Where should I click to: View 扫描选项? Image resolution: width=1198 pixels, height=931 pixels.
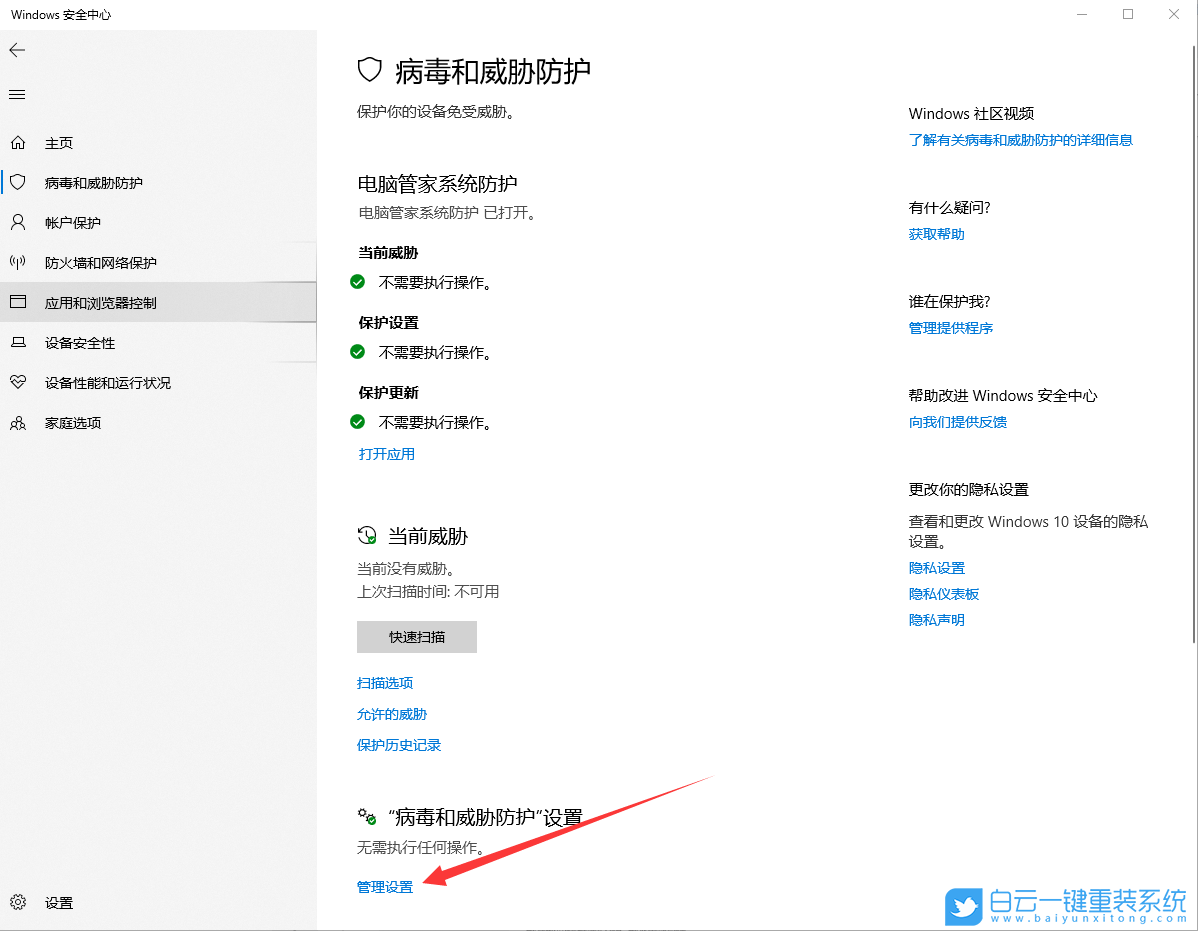pos(385,682)
